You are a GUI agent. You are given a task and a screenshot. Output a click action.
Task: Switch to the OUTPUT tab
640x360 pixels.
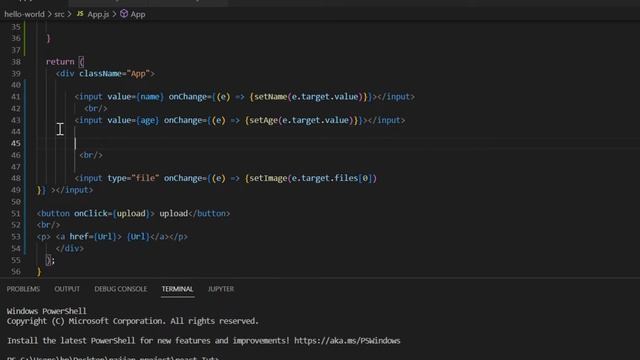tap(67, 289)
